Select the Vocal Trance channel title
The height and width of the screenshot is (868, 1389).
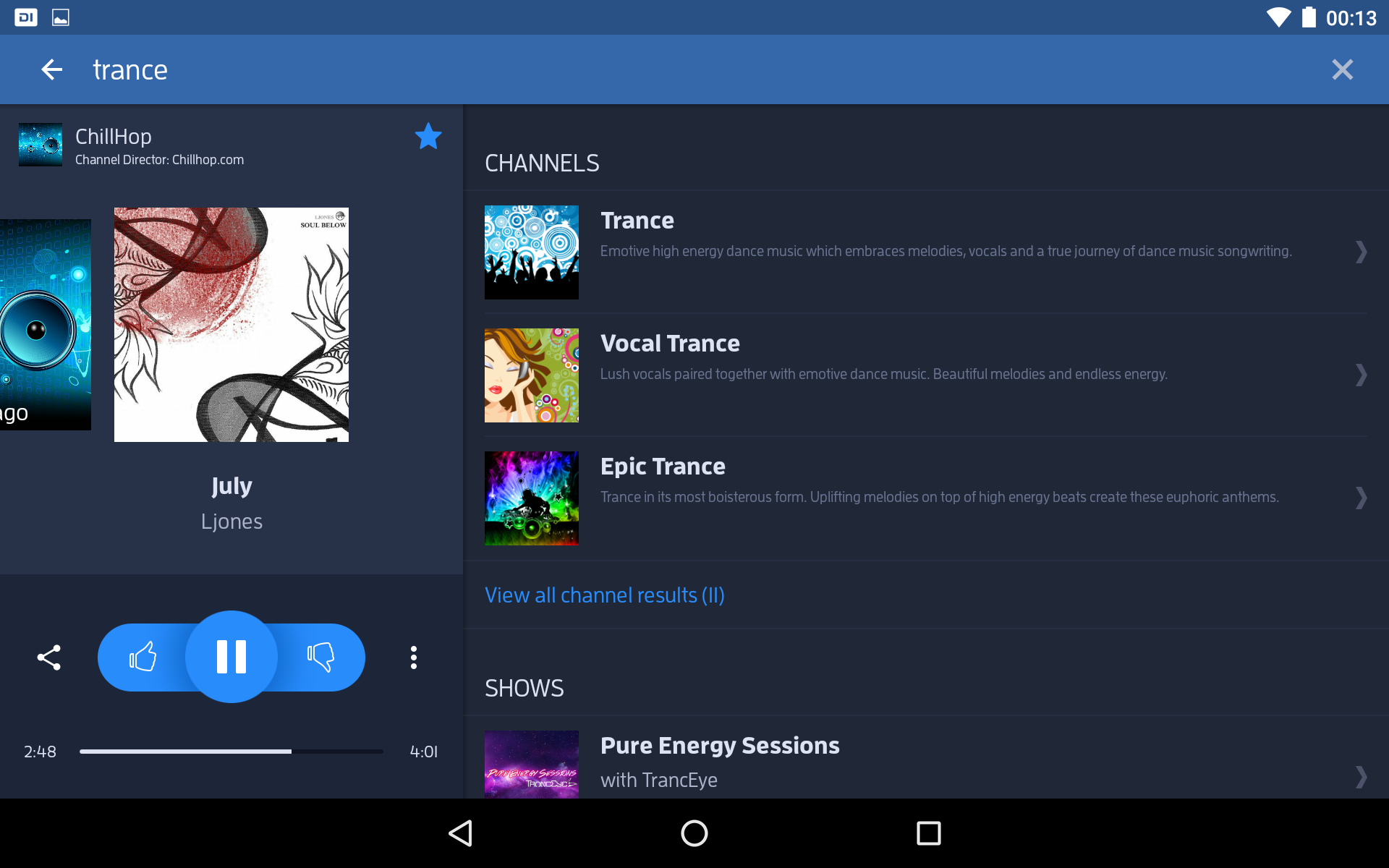(x=670, y=344)
